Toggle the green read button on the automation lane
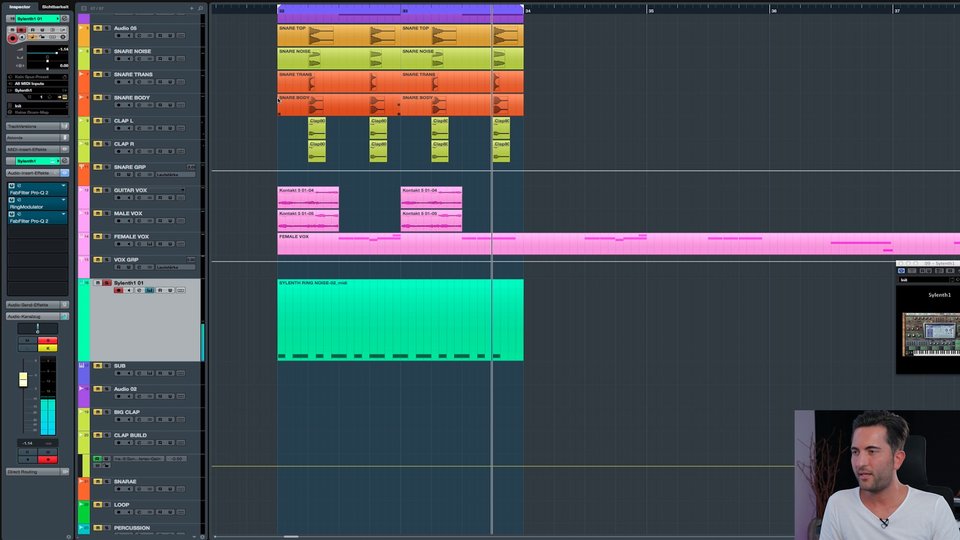Image resolution: width=960 pixels, height=540 pixels. [x=97, y=459]
